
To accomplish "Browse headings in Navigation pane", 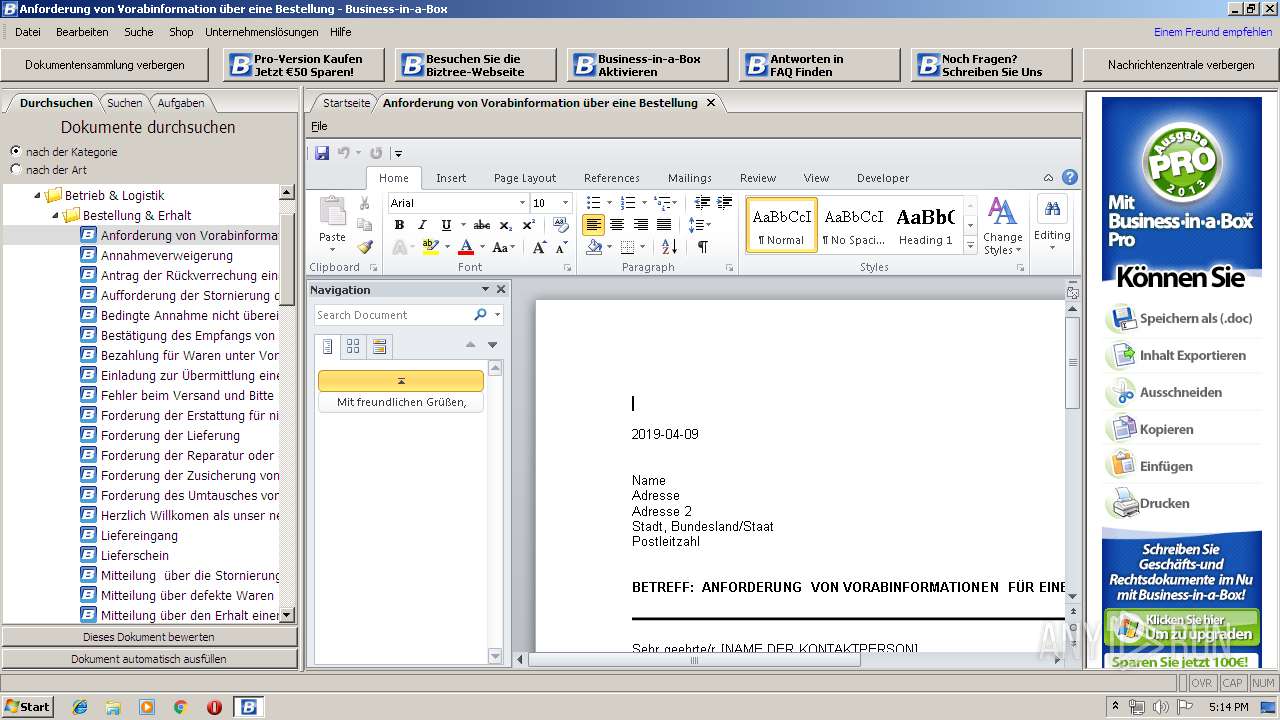I will 327,346.
